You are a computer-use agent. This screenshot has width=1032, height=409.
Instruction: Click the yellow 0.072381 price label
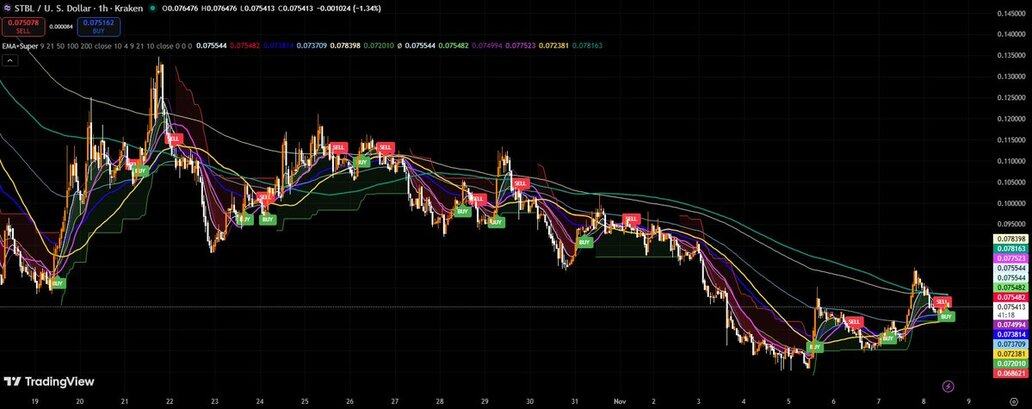coord(1012,353)
